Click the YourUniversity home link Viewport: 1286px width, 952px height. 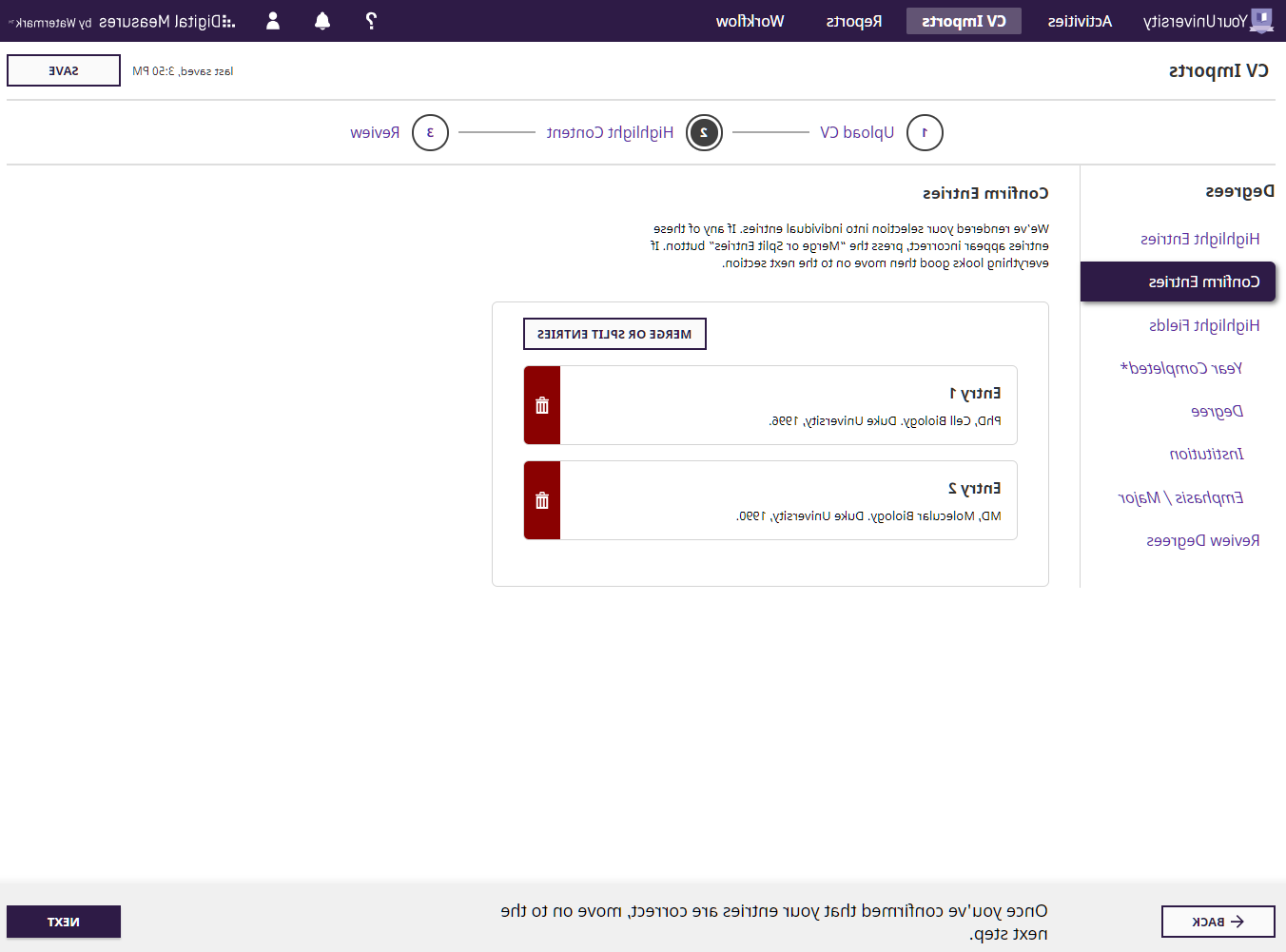point(1196,21)
